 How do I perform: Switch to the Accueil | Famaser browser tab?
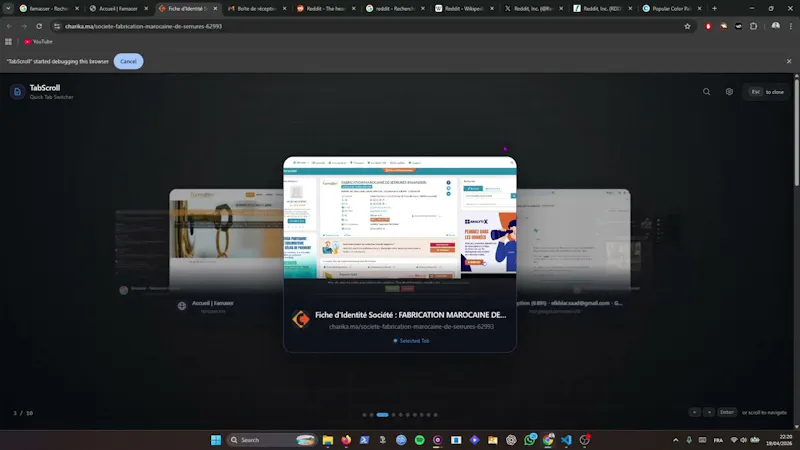pyautogui.click(x=116, y=9)
